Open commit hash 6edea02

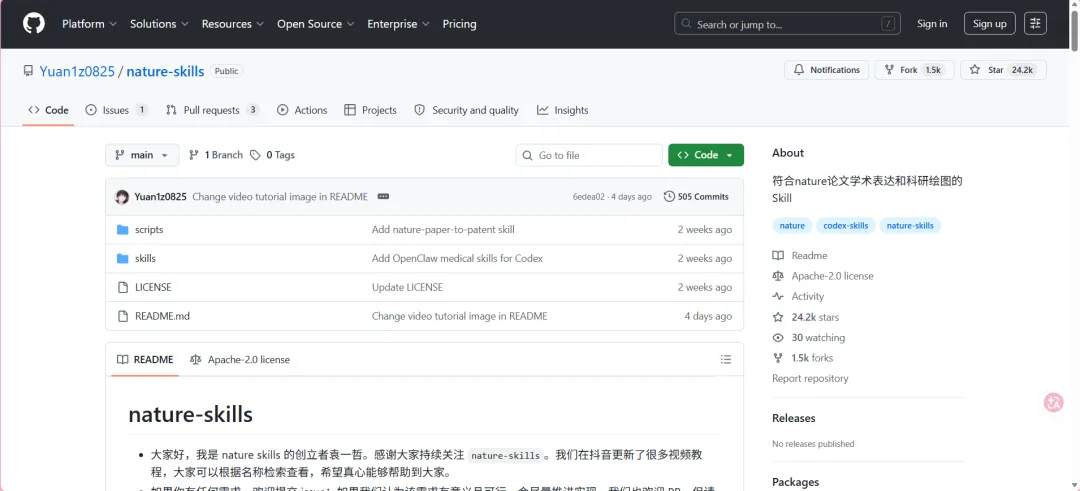point(588,196)
